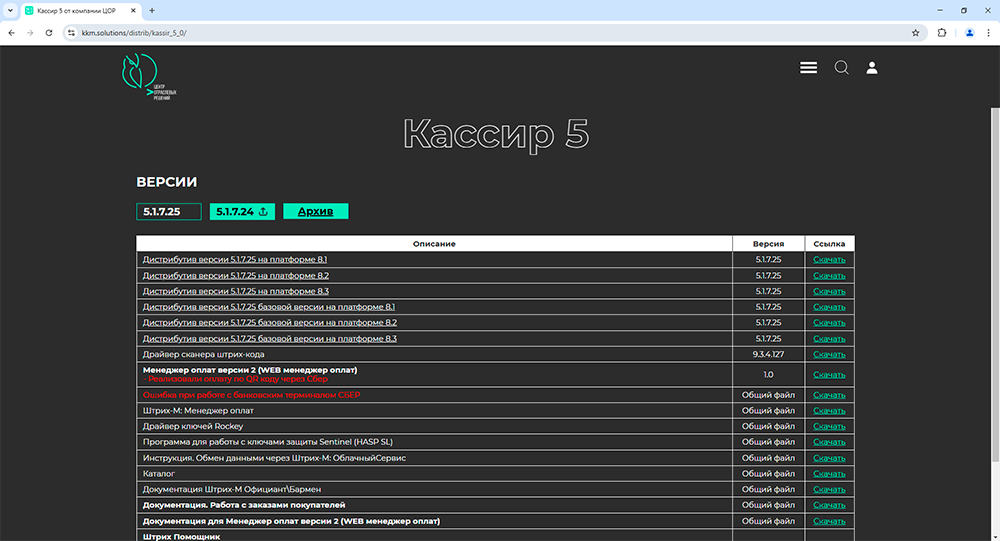Expand the tab search dropdown arrow
The image size is (1000, 541).
coord(10,10)
